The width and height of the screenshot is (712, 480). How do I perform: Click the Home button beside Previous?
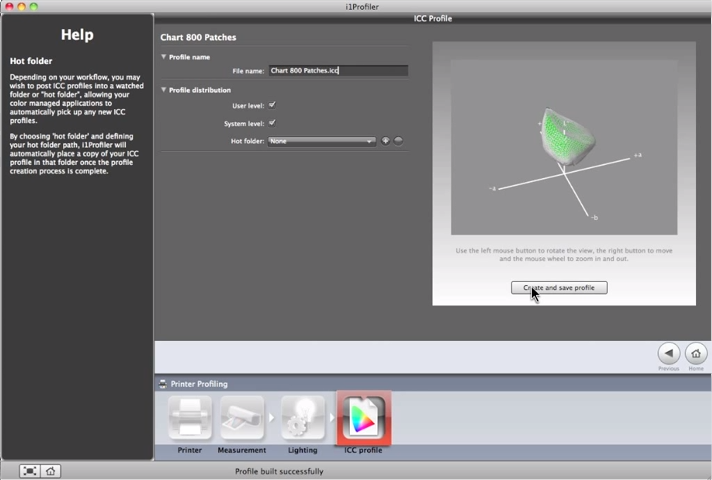(x=696, y=353)
